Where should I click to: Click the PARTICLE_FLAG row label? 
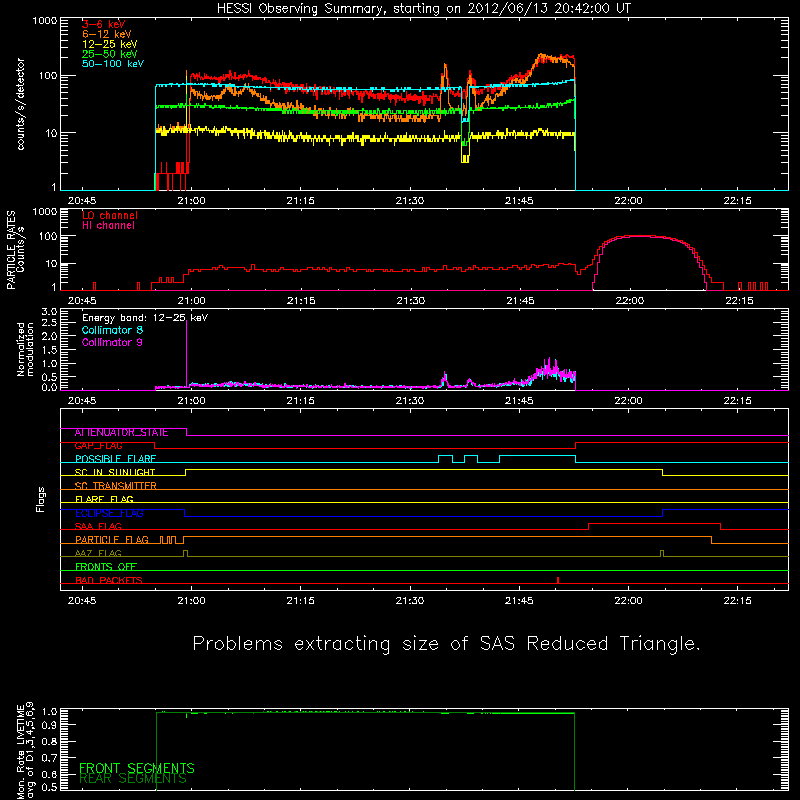[x=112, y=540]
